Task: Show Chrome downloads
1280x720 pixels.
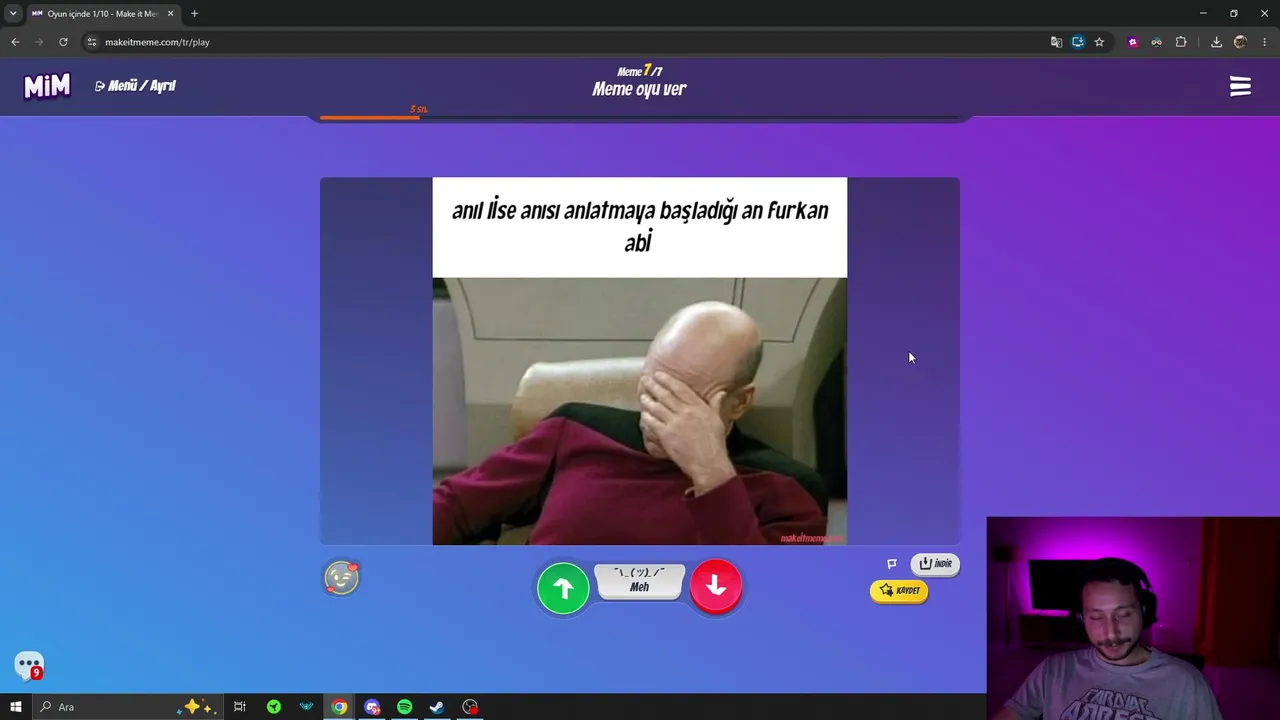Action: [x=1216, y=42]
